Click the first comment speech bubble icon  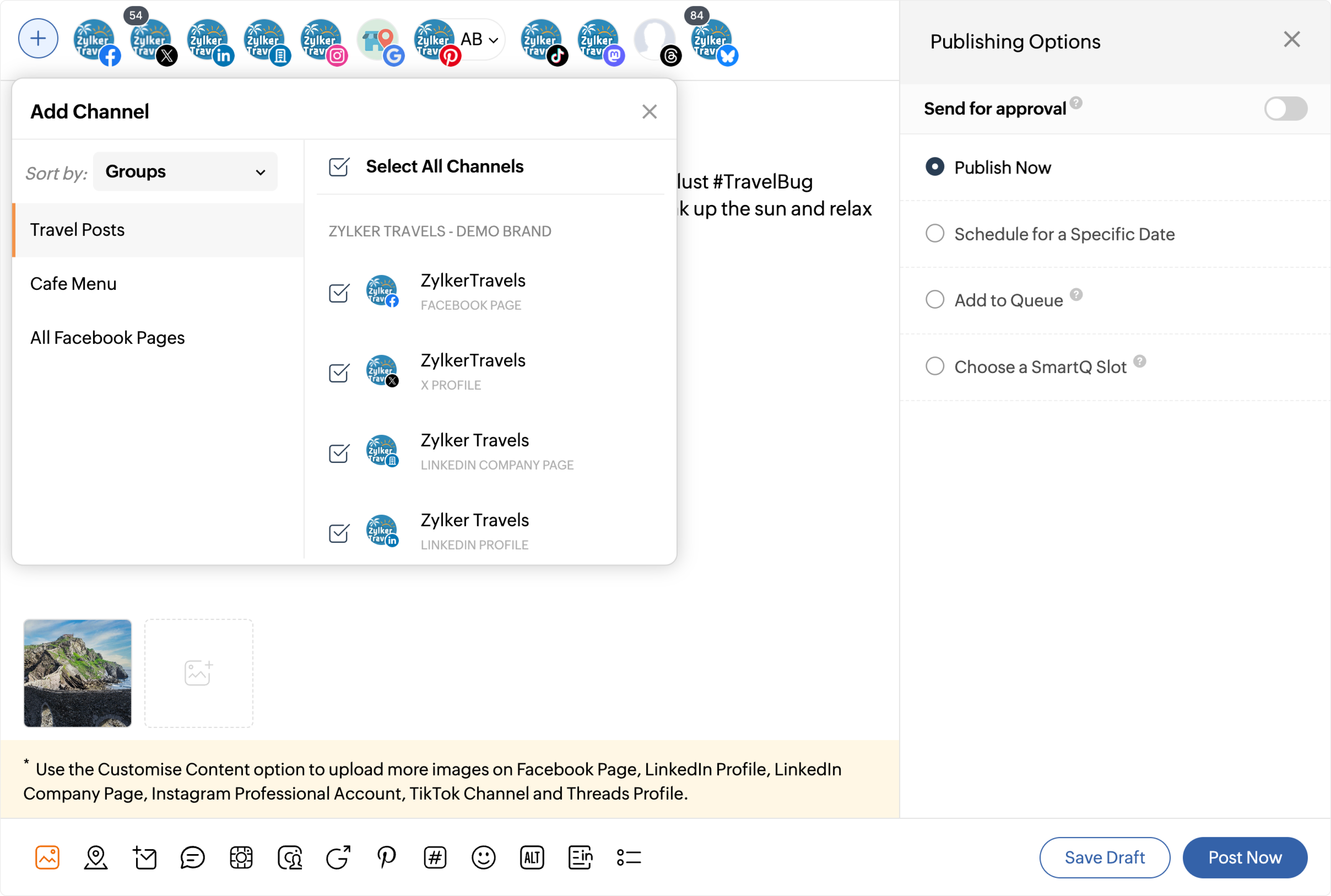point(192,857)
